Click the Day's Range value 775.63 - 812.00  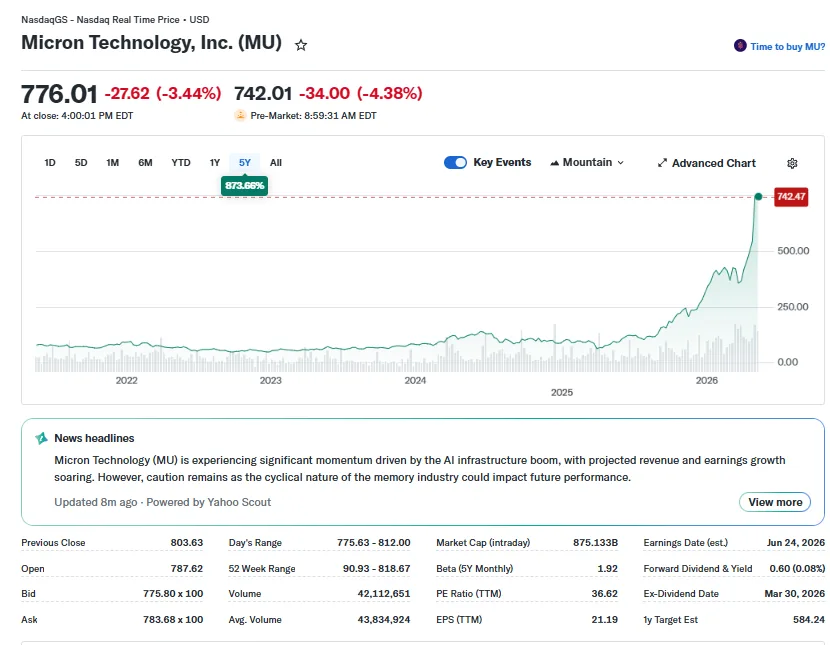click(x=373, y=543)
